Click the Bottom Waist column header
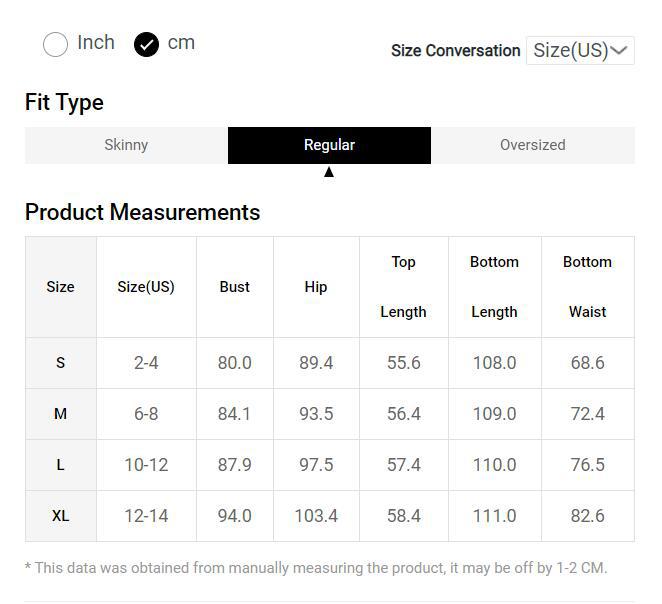The height and width of the screenshot is (604, 662). (x=587, y=287)
